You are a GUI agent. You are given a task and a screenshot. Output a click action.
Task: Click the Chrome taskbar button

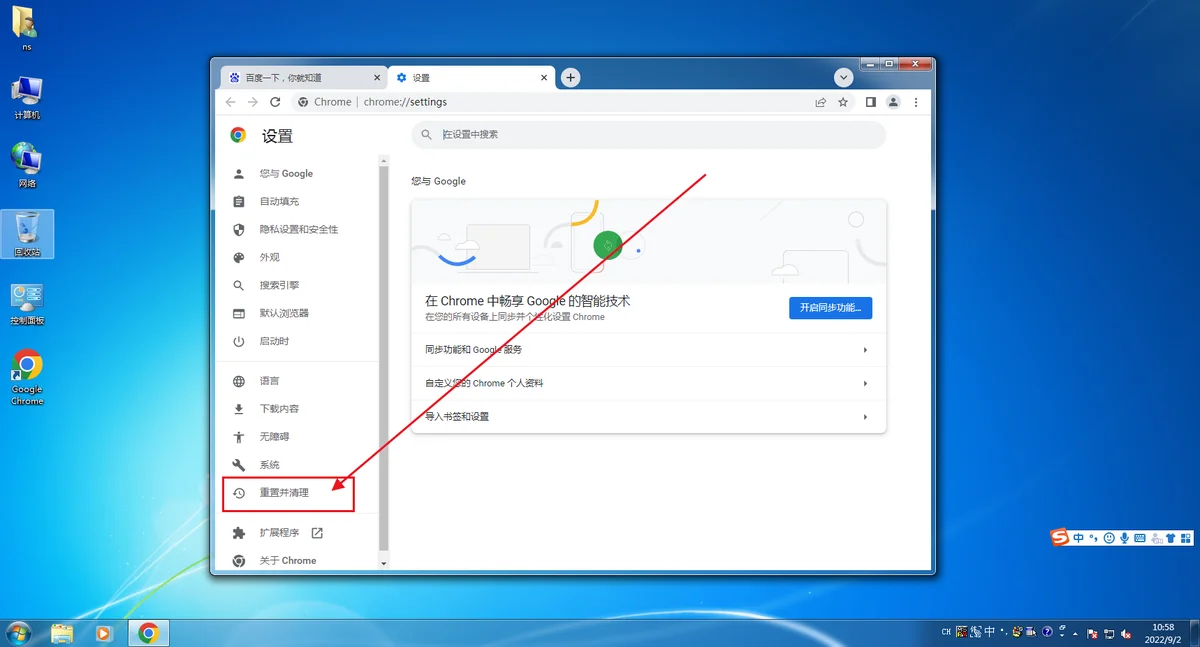click(148, 633)
